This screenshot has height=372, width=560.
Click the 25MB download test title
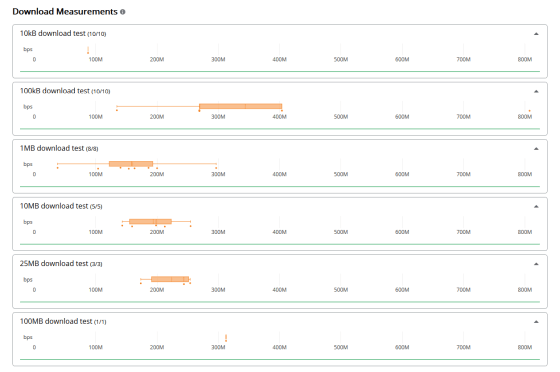point(54,263)
